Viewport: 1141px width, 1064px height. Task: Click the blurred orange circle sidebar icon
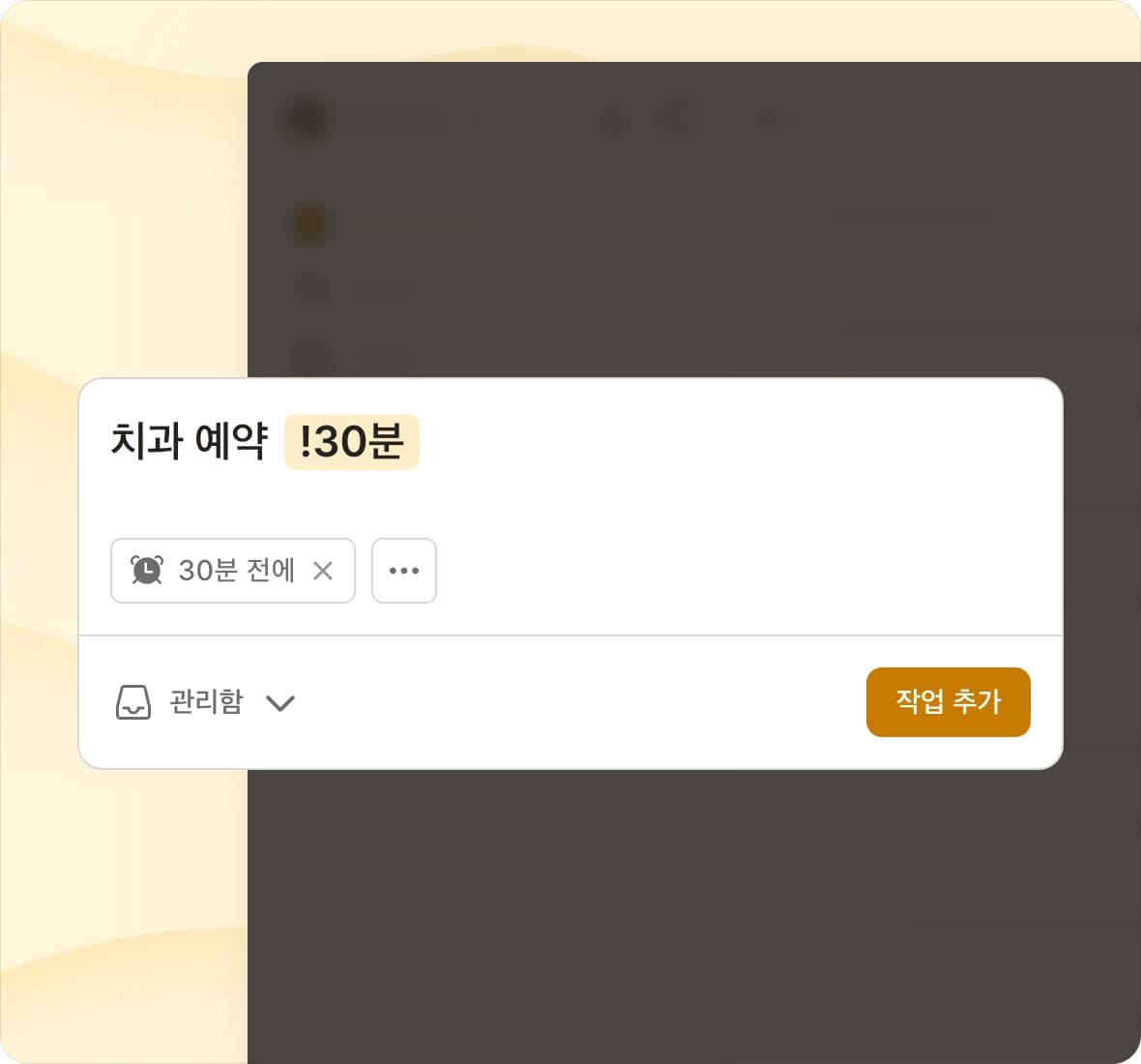coord(310,224)
